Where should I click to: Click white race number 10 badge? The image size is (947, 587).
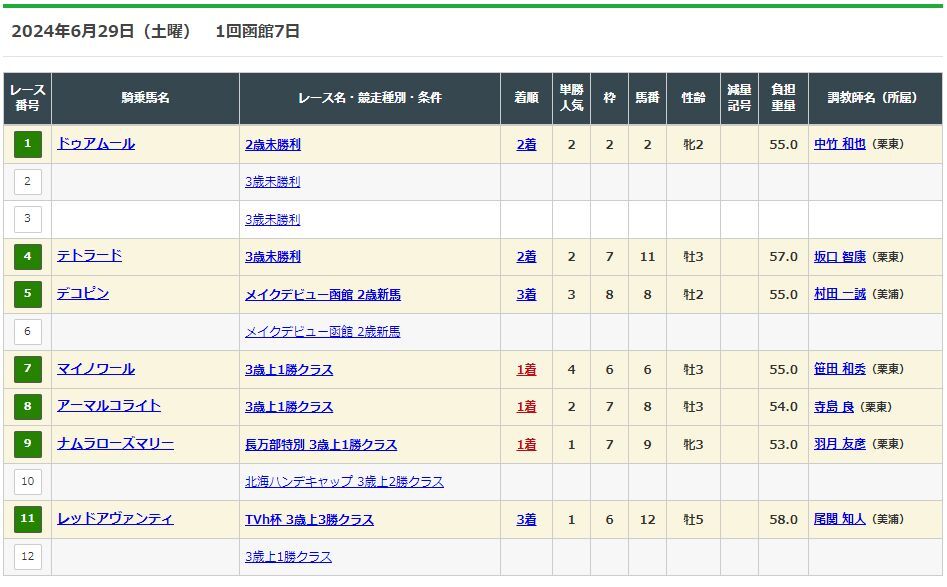click(28, 481)
